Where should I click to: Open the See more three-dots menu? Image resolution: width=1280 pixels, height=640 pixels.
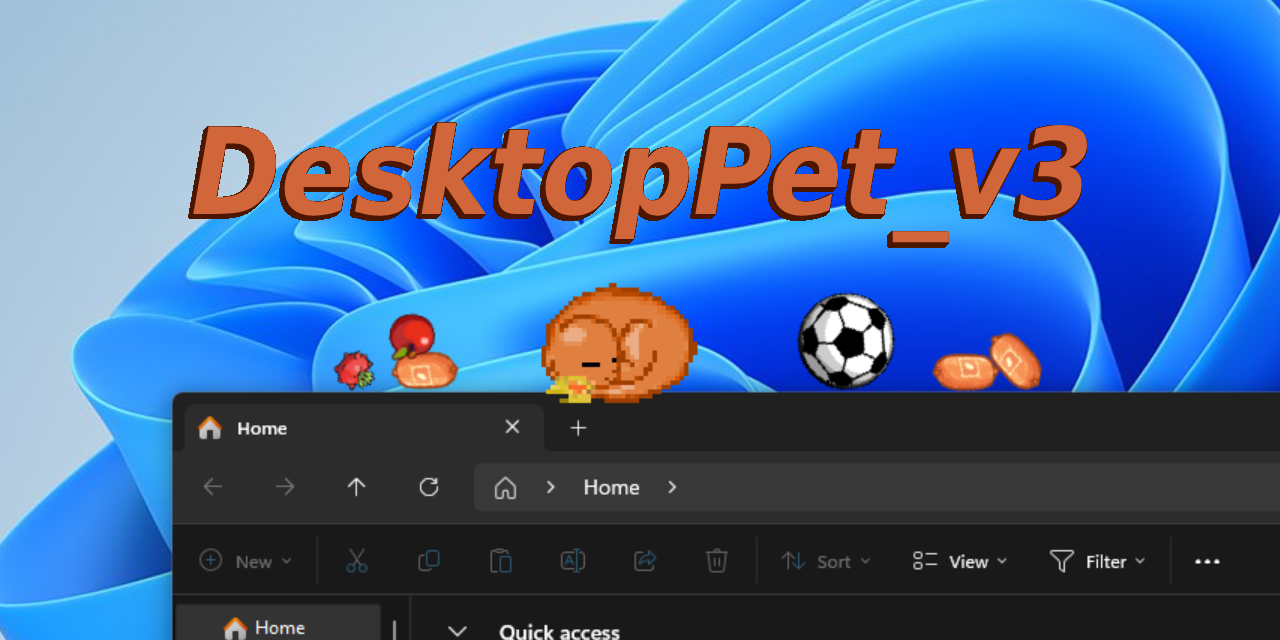pos(1208,562)
